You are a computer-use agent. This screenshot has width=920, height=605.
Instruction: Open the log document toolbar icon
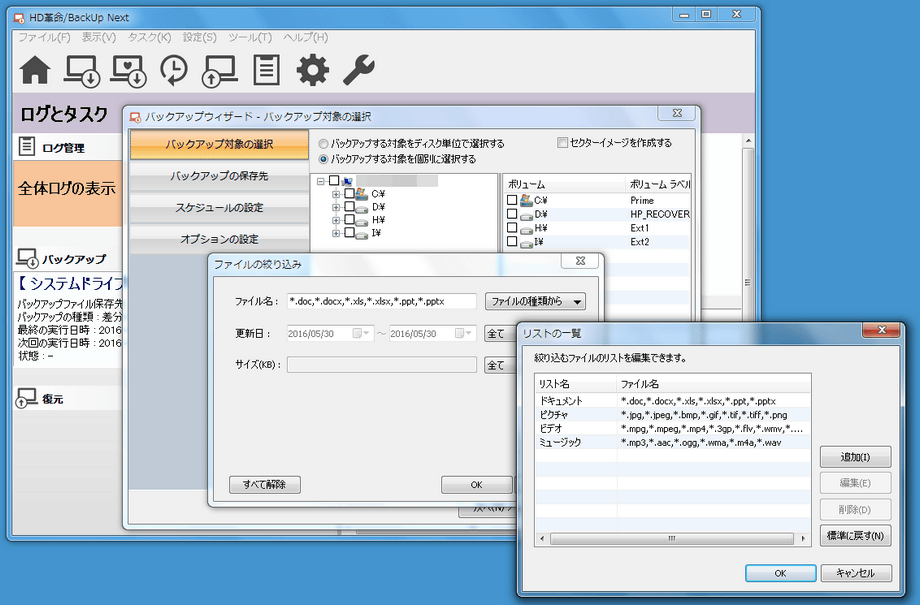266,70
